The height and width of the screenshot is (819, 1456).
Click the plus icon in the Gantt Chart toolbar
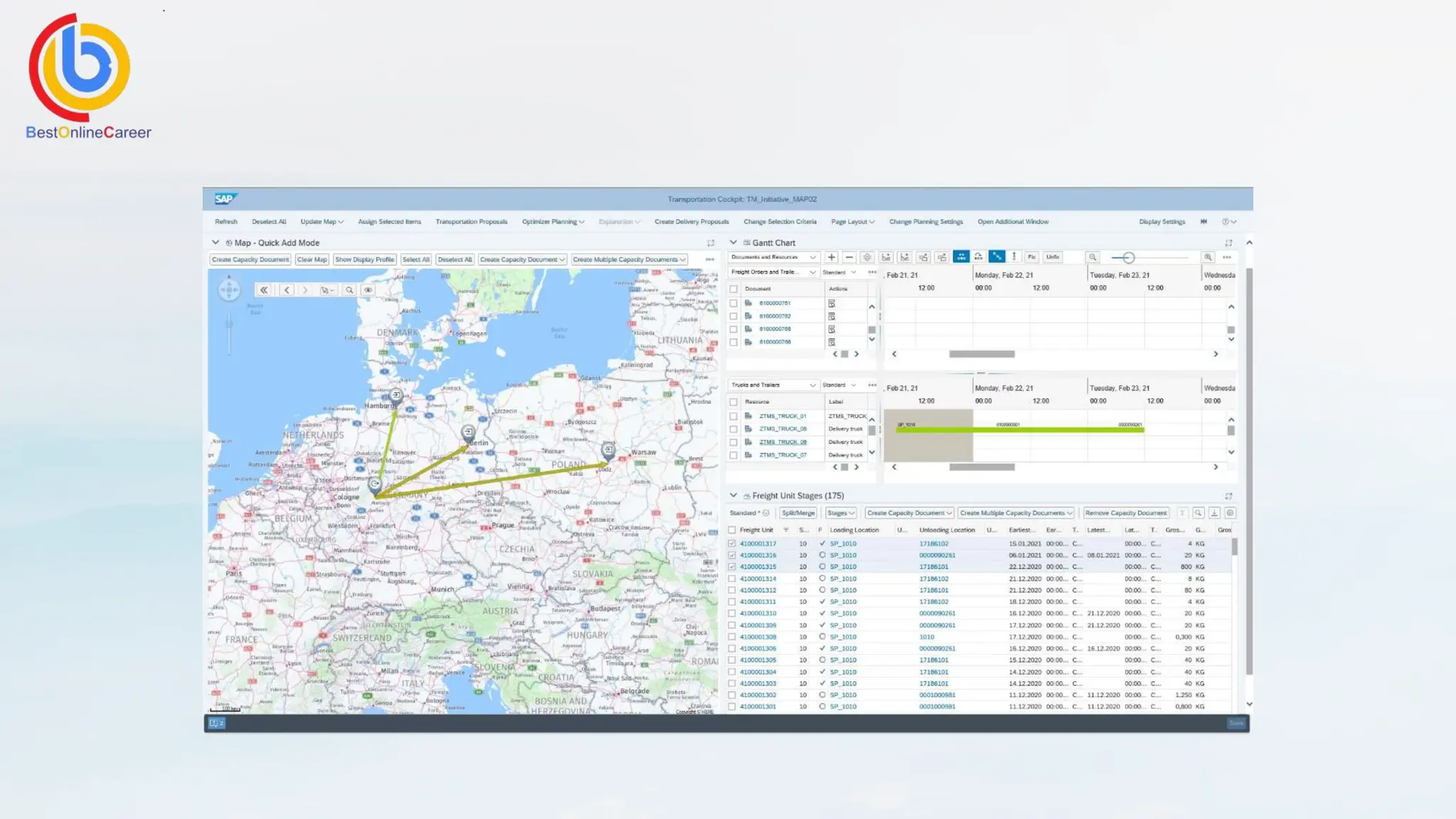click(831, 257)
